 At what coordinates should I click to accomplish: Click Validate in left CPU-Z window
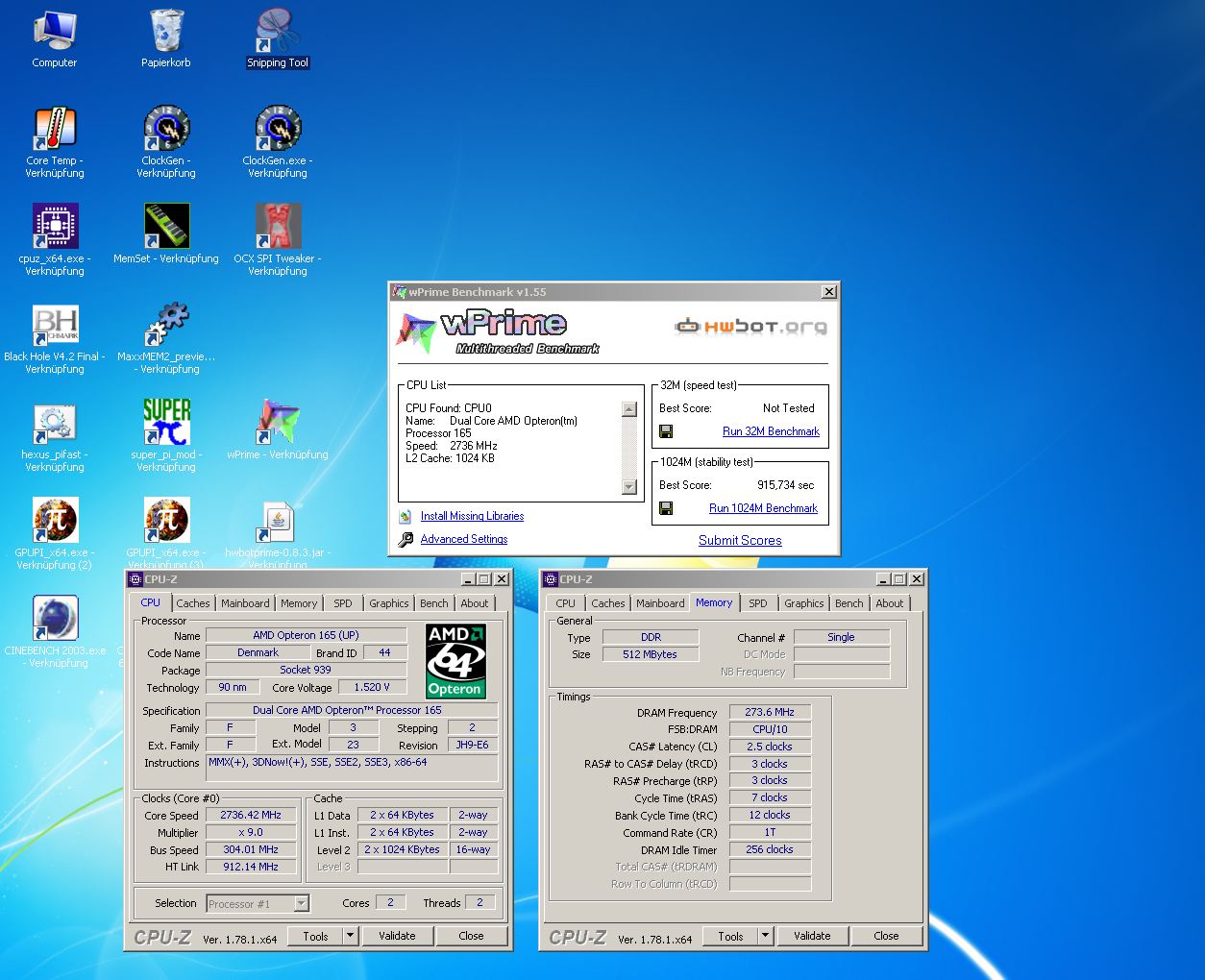[x=398, y=936]
